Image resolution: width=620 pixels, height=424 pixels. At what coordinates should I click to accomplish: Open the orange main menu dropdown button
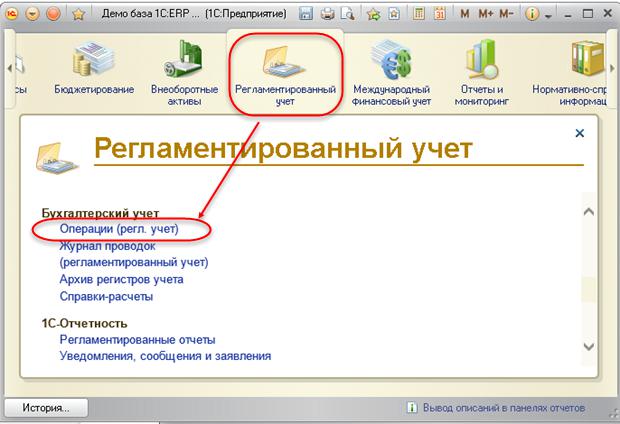pyautogui.click(x=33, y=14)
